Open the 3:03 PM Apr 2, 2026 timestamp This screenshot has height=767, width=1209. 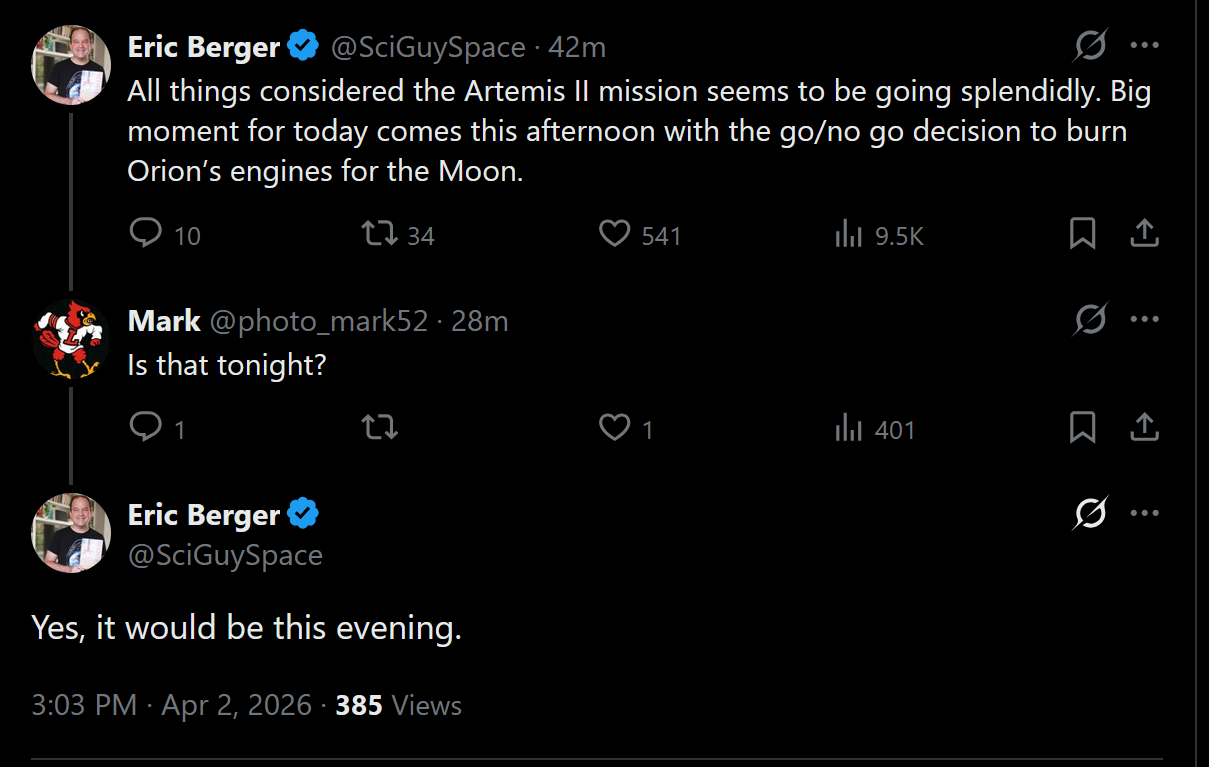[x=171, y=705]
